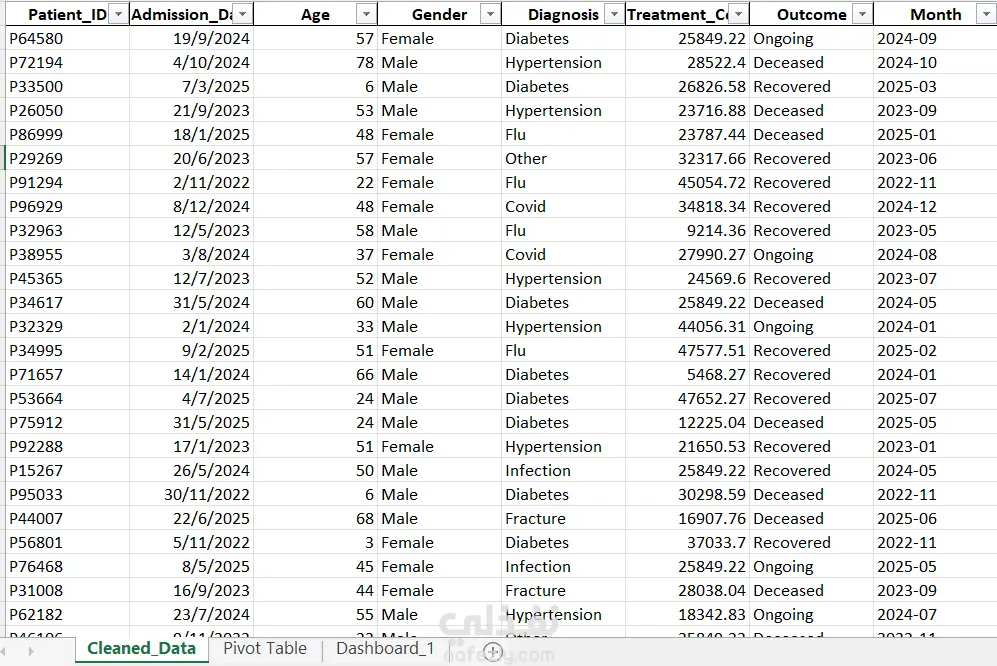Click the Diagnosis header cell
The width and height of the screenshot is (997, 666).
click(563, 14)
